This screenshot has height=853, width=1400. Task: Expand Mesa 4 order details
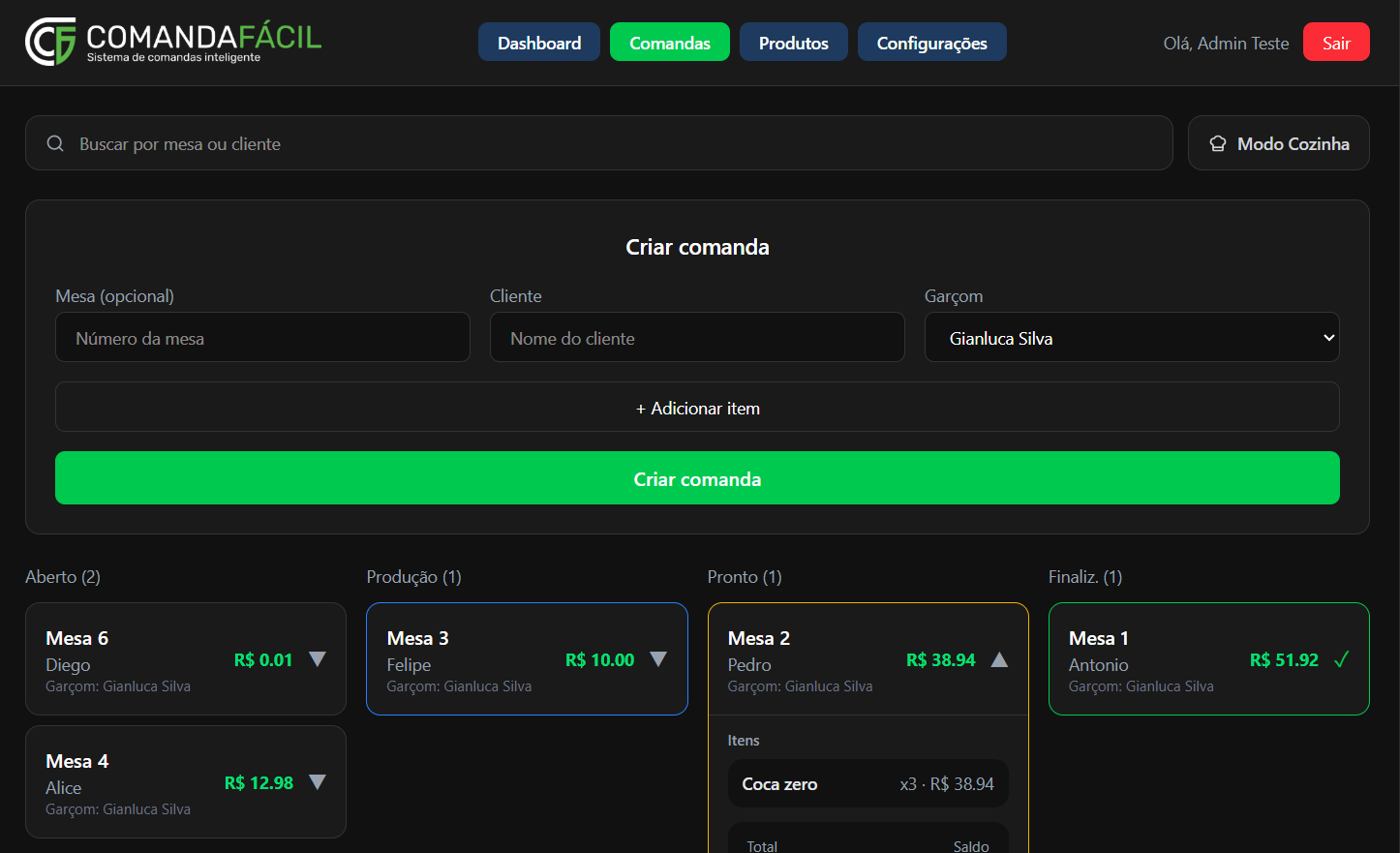pos(318,782)
